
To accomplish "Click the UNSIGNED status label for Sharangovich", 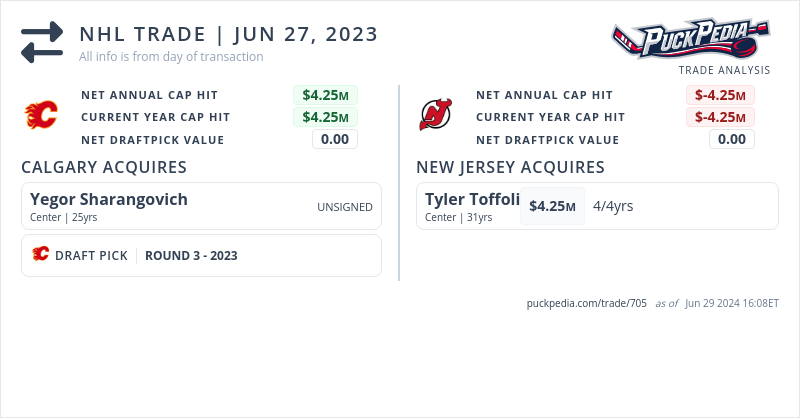I will 345,207.
